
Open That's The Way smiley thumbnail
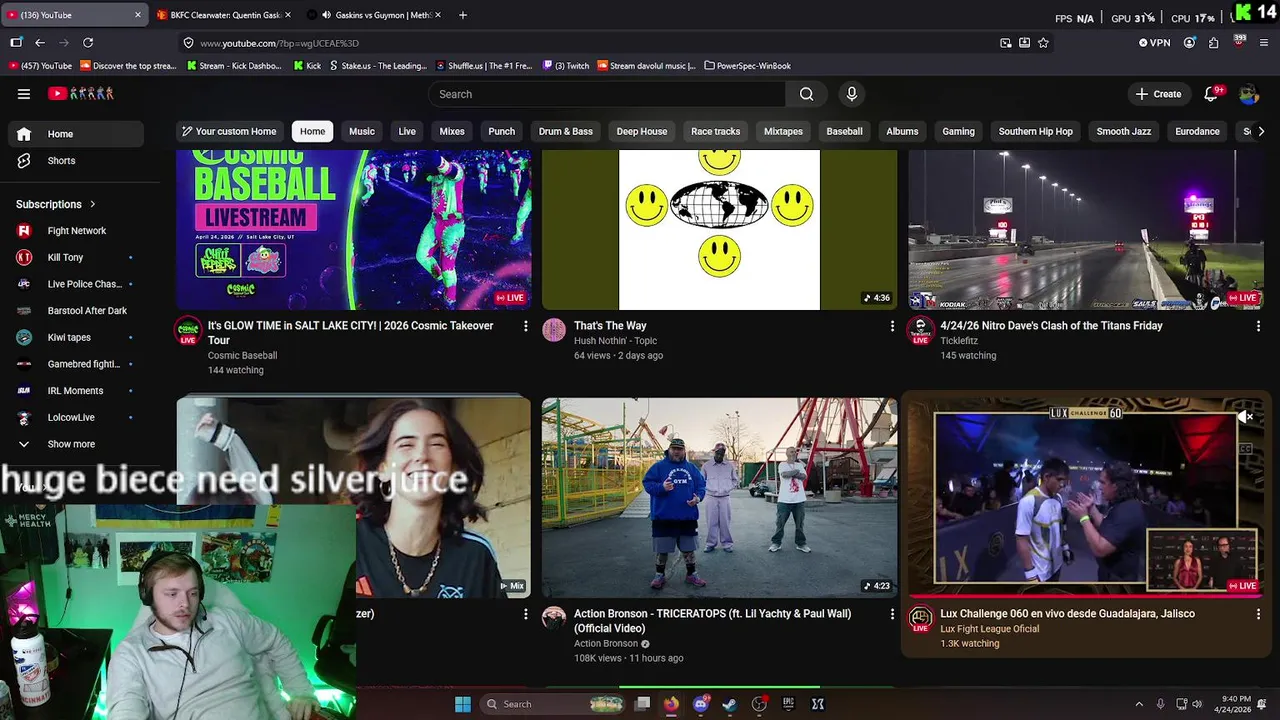tap(720, 230)
